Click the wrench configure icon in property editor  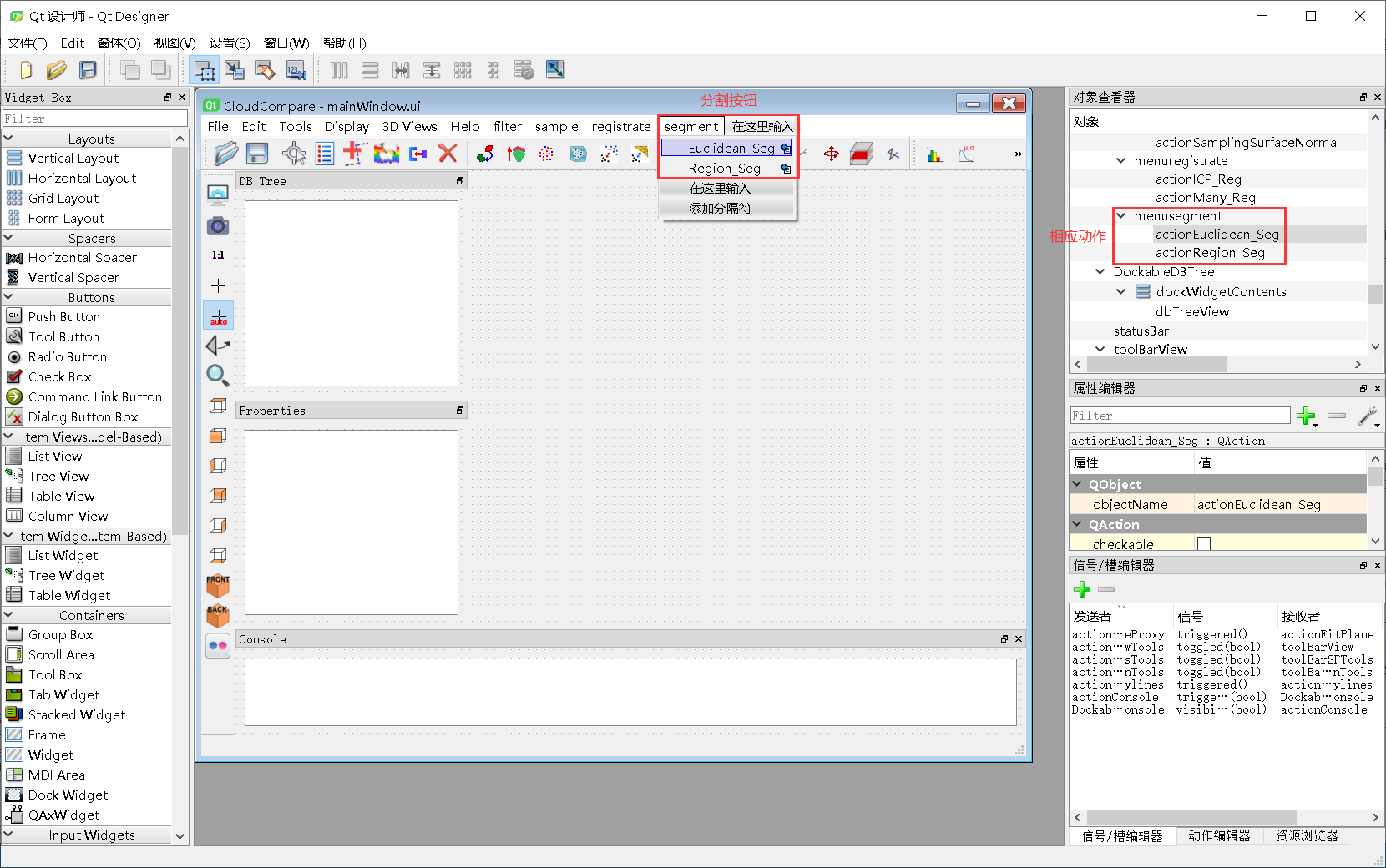pos(1368,416)
